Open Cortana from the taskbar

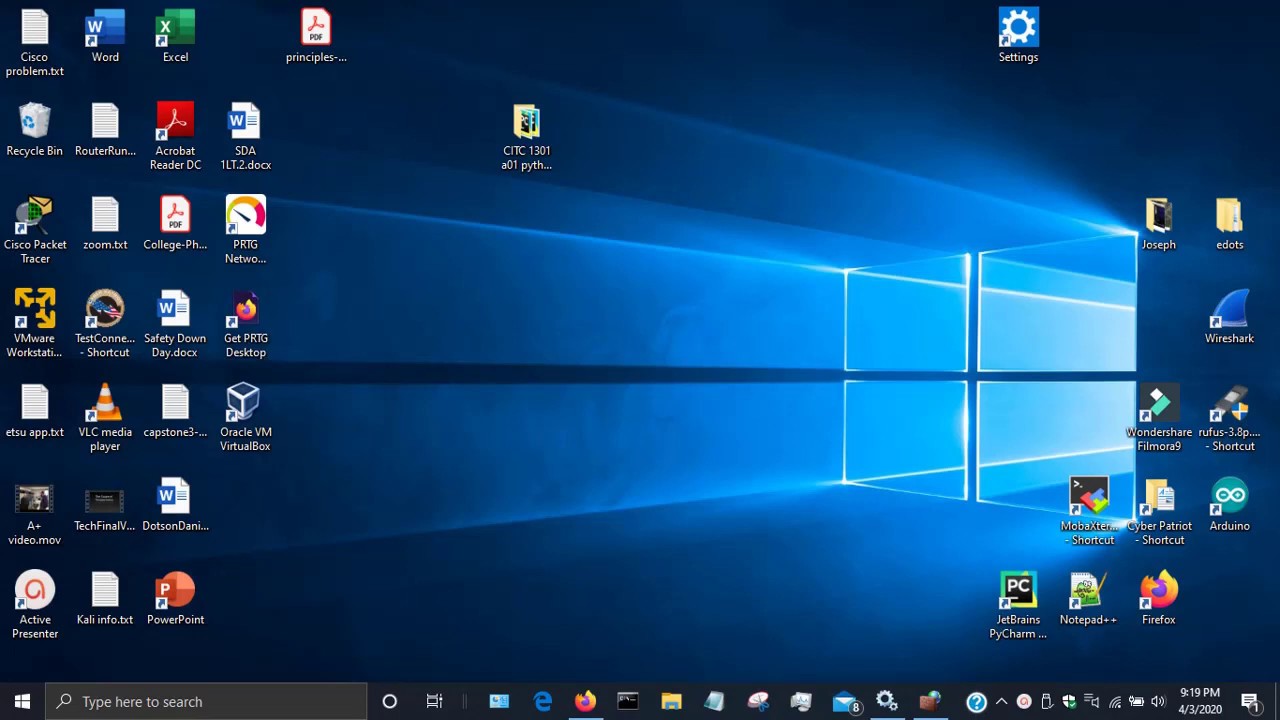click(x=390, y=701)
